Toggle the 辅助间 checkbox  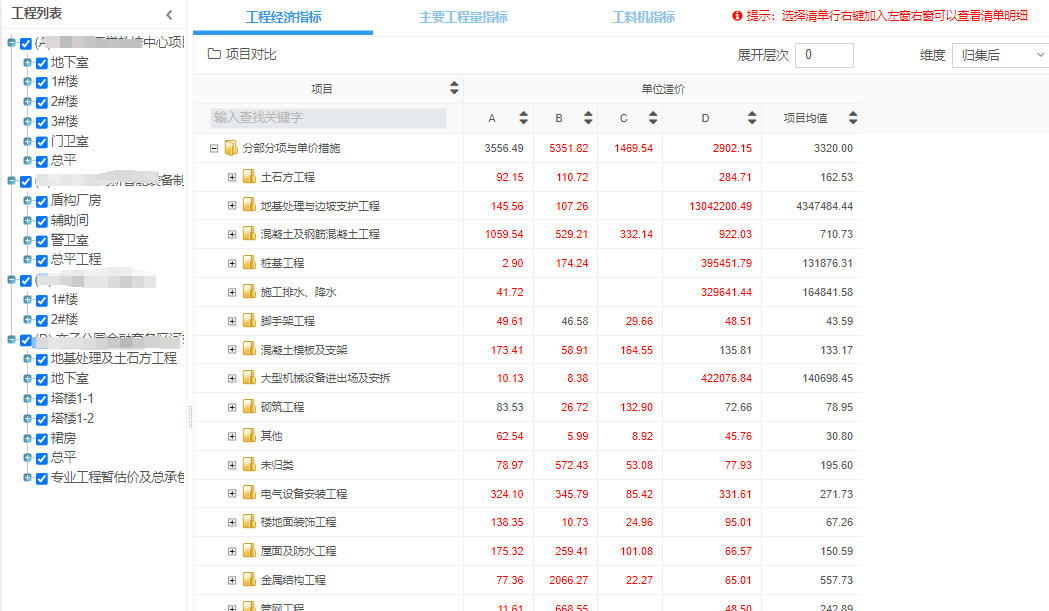pos(41,221)
